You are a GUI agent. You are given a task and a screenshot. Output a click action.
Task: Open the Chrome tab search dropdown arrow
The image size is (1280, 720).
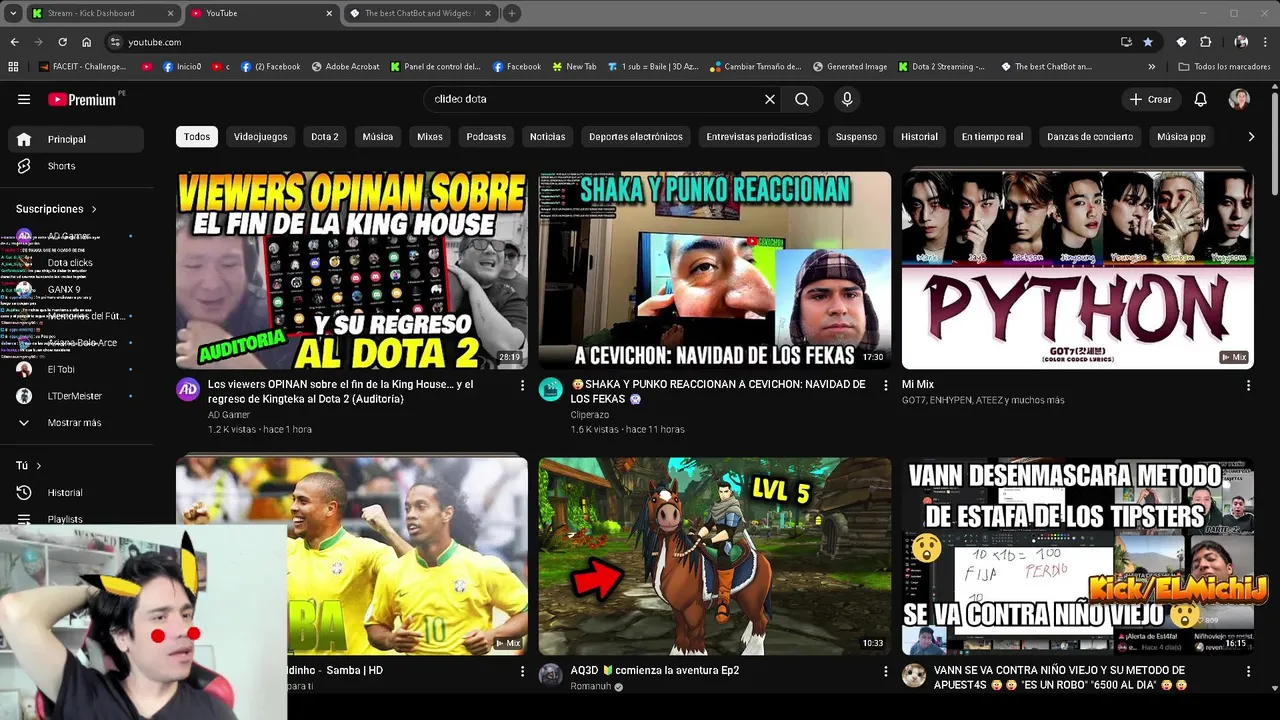[13, 13]
